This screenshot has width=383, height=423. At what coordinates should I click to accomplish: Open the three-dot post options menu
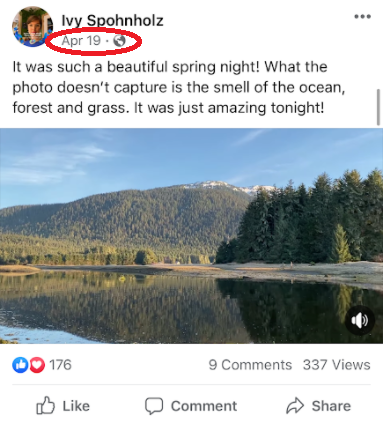[362, 17]
